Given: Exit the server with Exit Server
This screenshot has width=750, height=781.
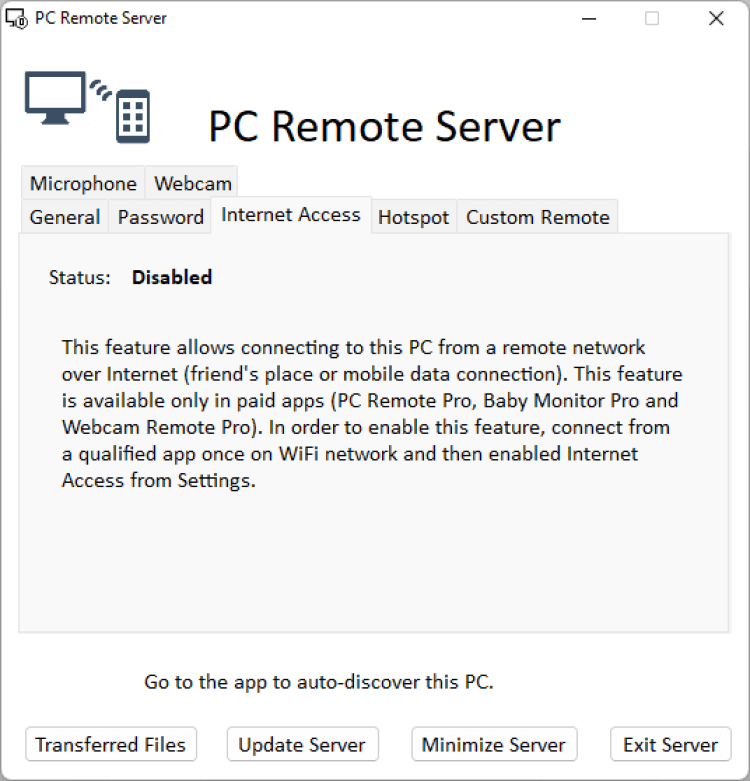Looking at the screenshot, I should (670, 745).
